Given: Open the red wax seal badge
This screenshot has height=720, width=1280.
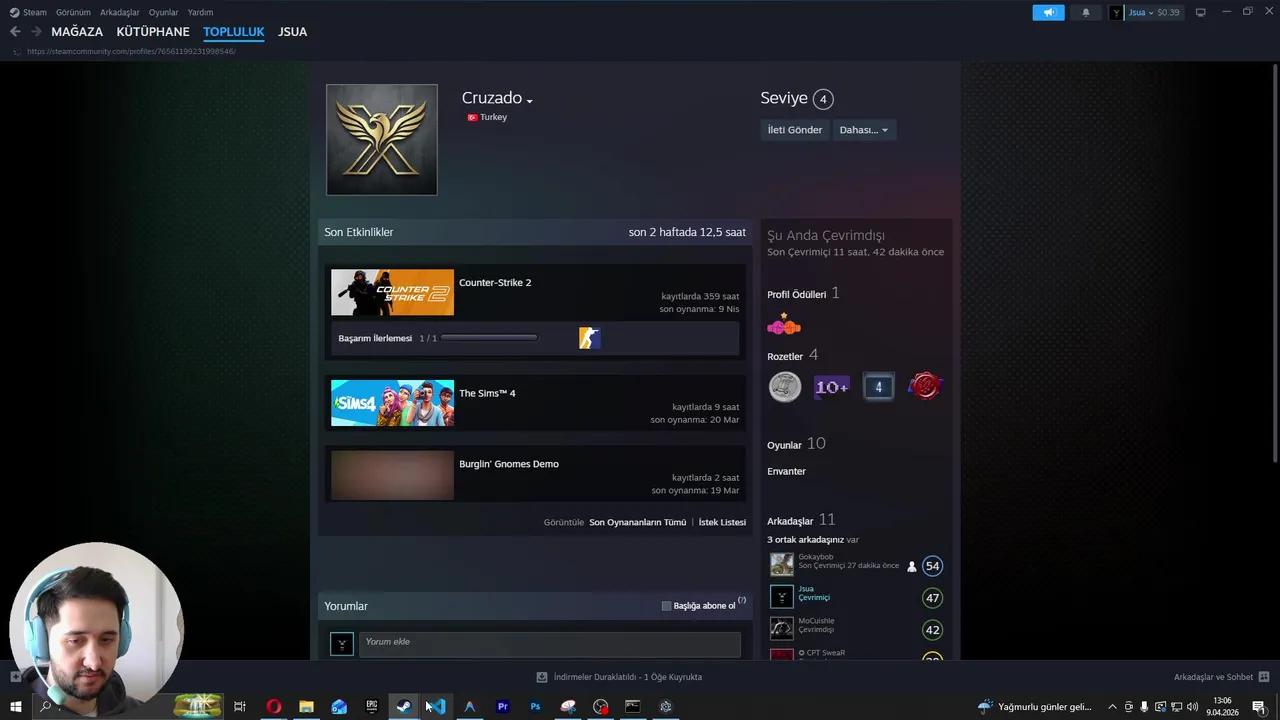Looking at the screenshot, I should (x=925, y=386).
